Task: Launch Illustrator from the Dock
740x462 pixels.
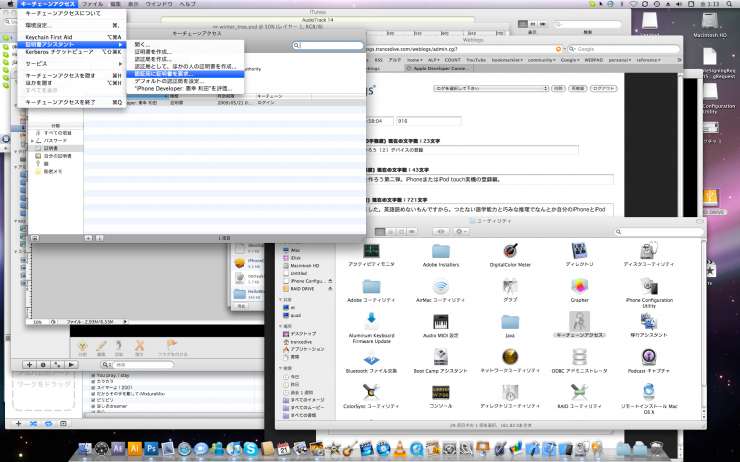Action: (135, 448)
